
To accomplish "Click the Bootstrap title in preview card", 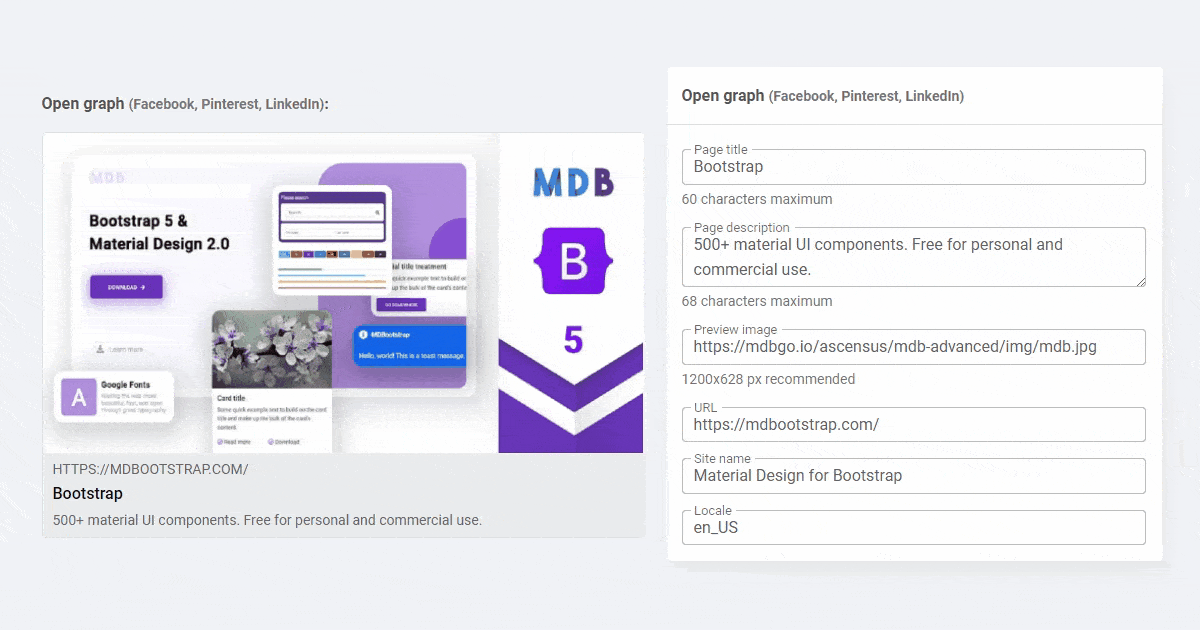I will click(88, 494).
